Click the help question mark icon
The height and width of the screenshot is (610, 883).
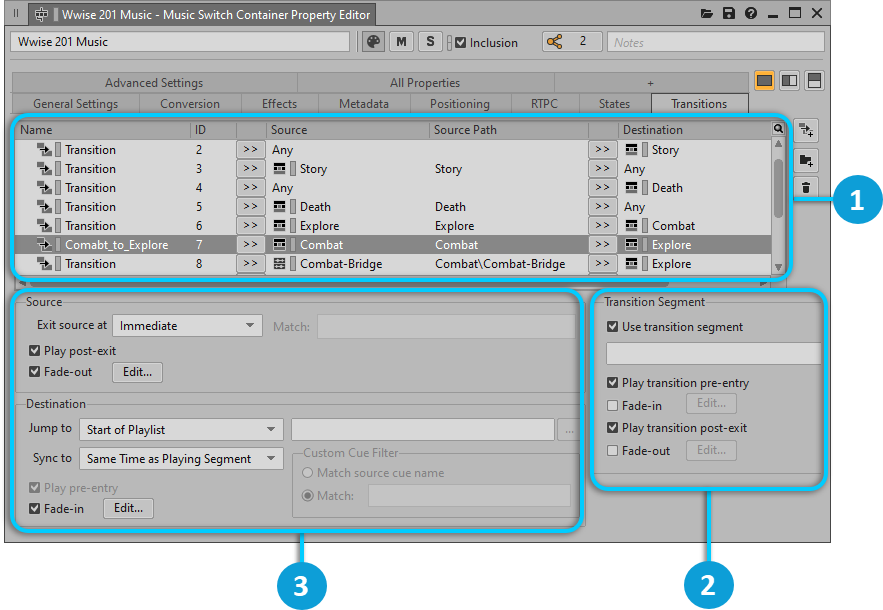pos(751,14)
